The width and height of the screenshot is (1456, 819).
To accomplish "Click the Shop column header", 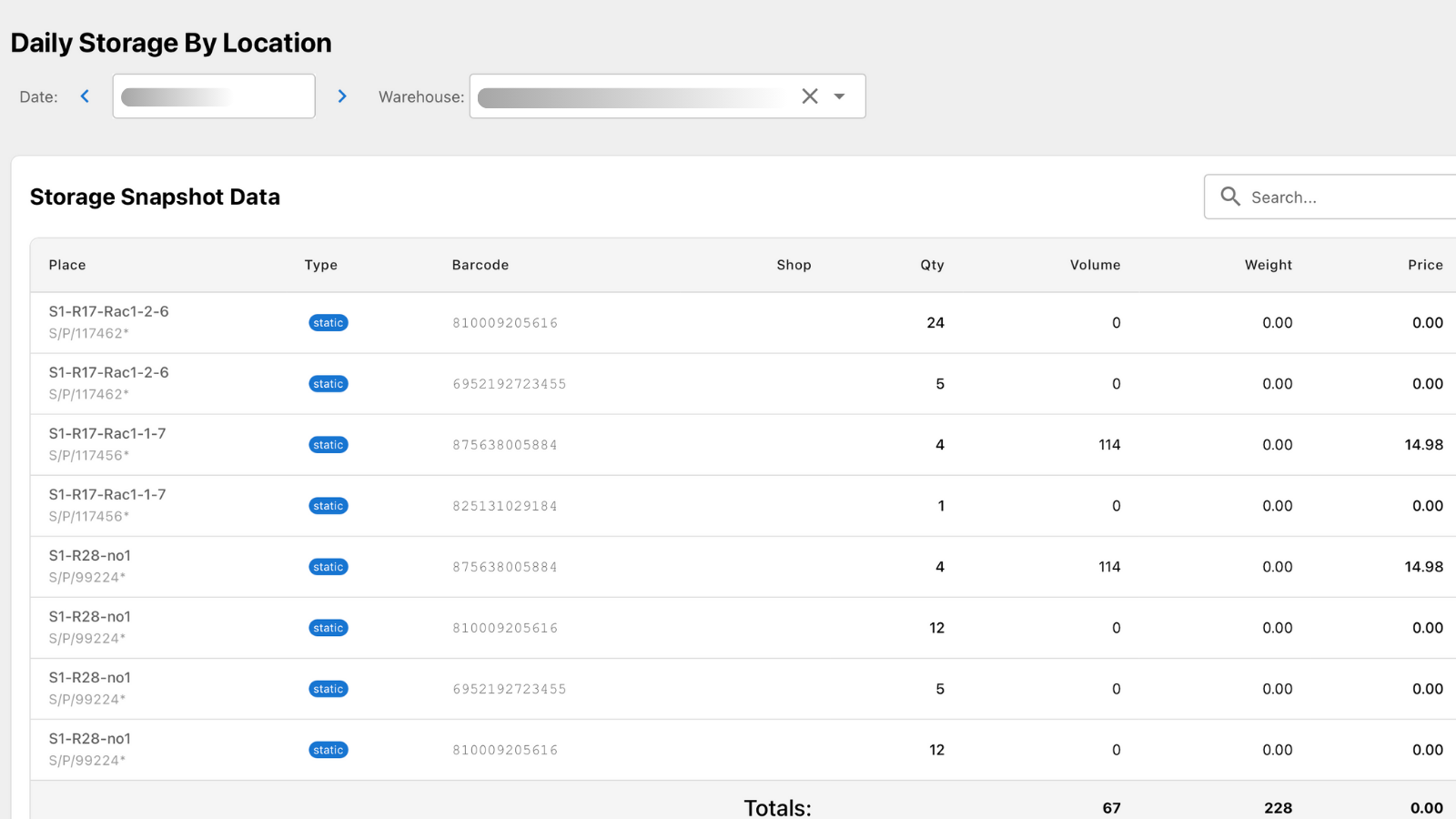I will point(794,265).
